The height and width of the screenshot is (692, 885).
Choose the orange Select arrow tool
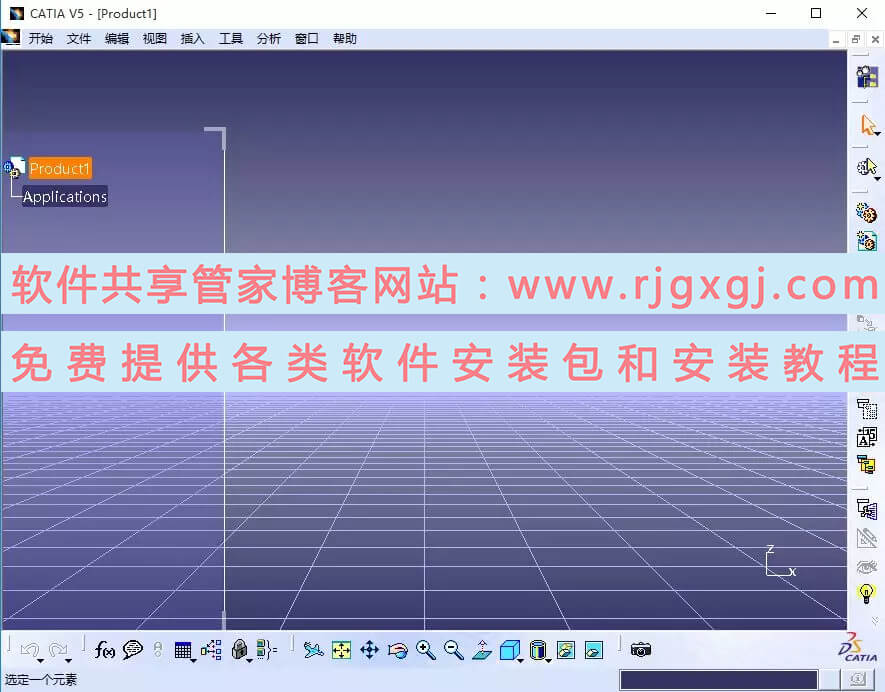point(867,124)
